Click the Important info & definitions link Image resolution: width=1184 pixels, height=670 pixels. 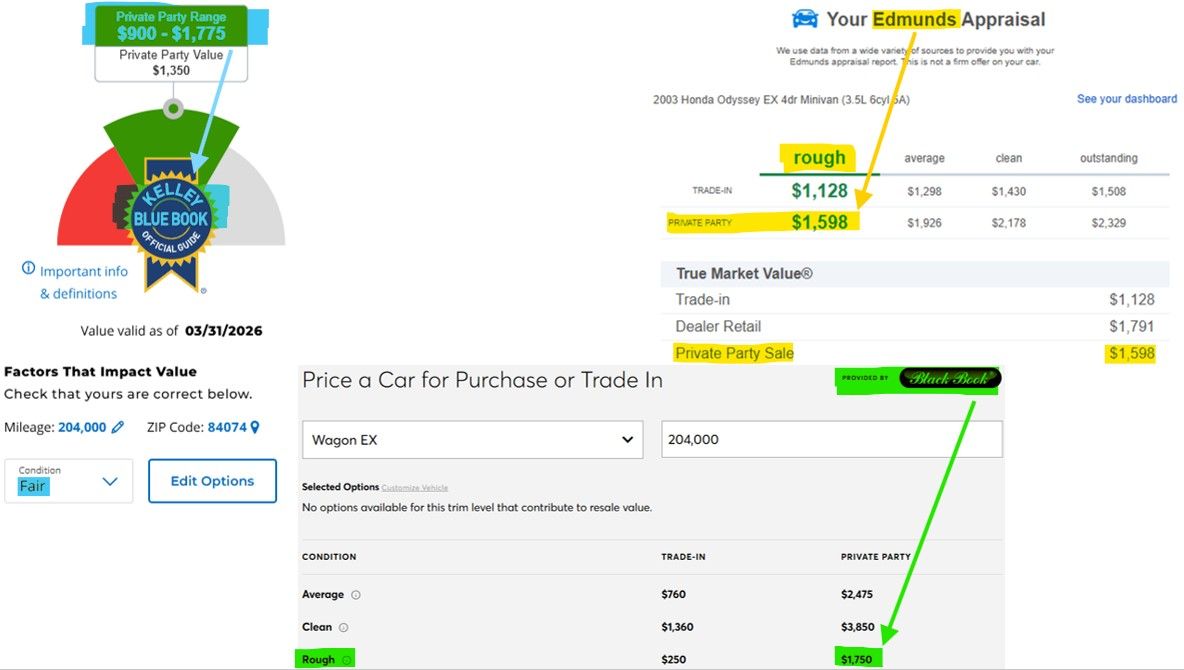[80, 282]
